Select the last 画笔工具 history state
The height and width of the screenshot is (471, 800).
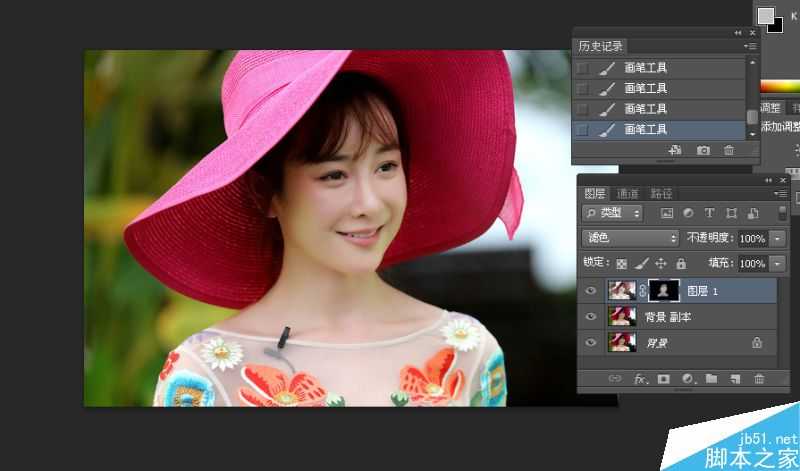click(x=659, y=130)
